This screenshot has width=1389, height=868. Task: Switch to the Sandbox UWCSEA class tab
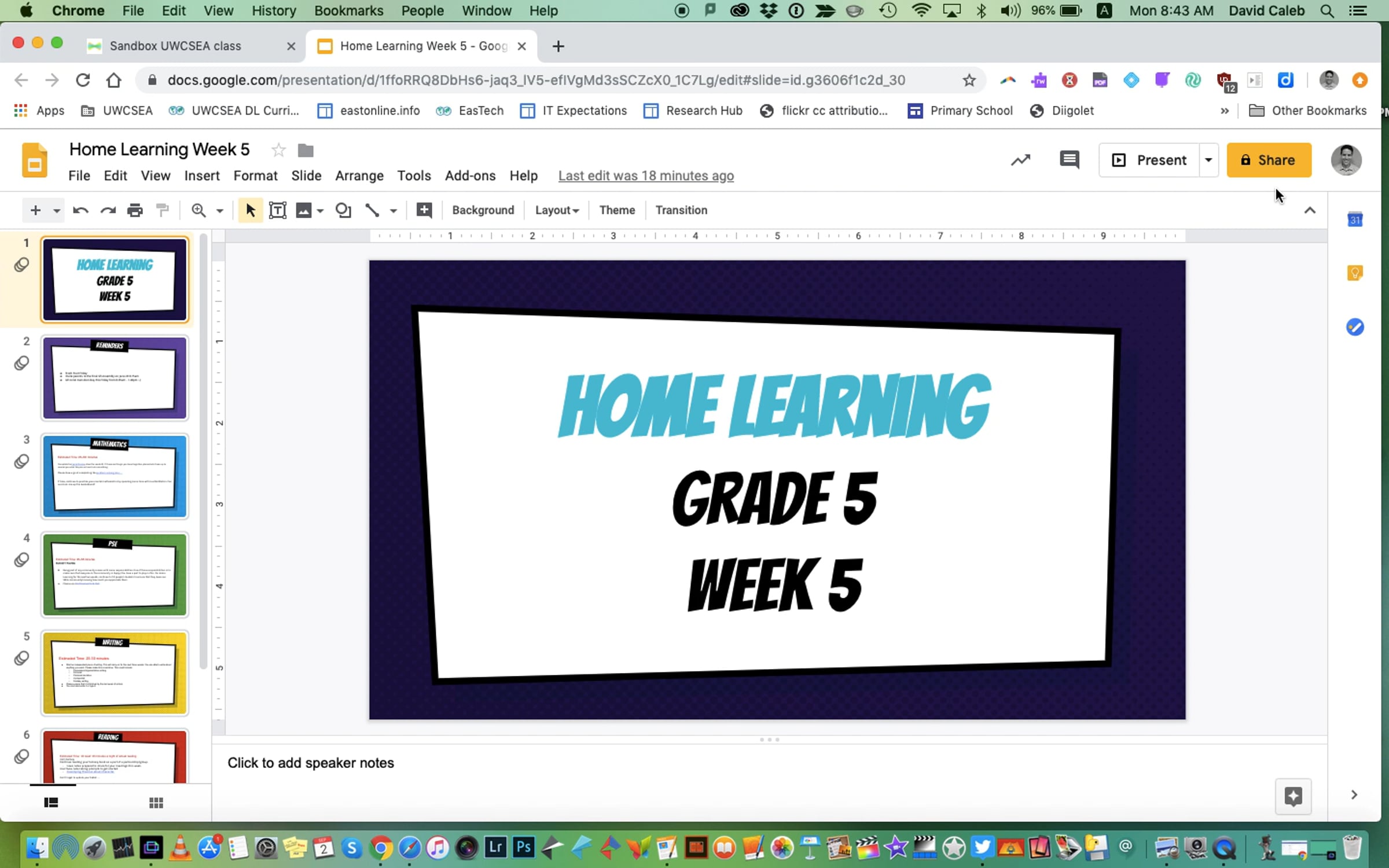175,46
